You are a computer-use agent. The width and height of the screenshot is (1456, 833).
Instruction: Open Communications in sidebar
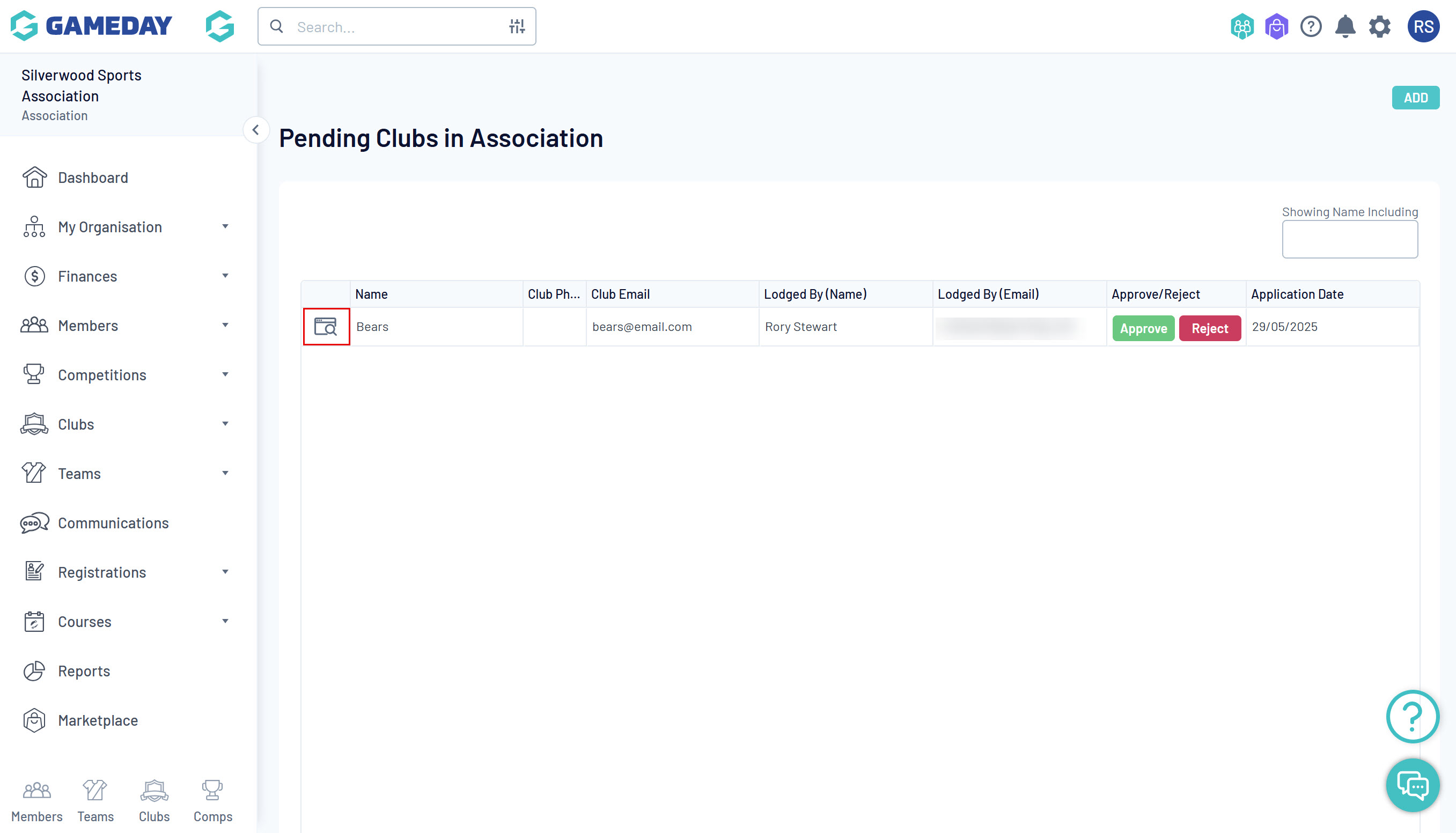point(113,523)
